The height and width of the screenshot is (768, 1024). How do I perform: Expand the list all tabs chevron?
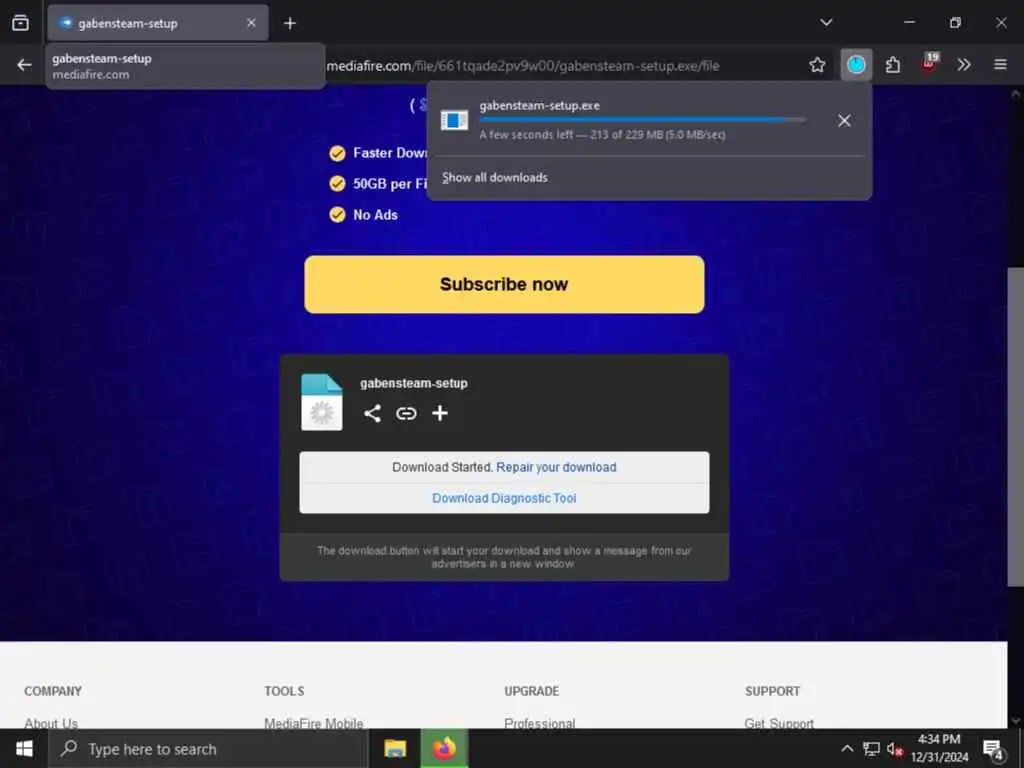coord(826,23)
